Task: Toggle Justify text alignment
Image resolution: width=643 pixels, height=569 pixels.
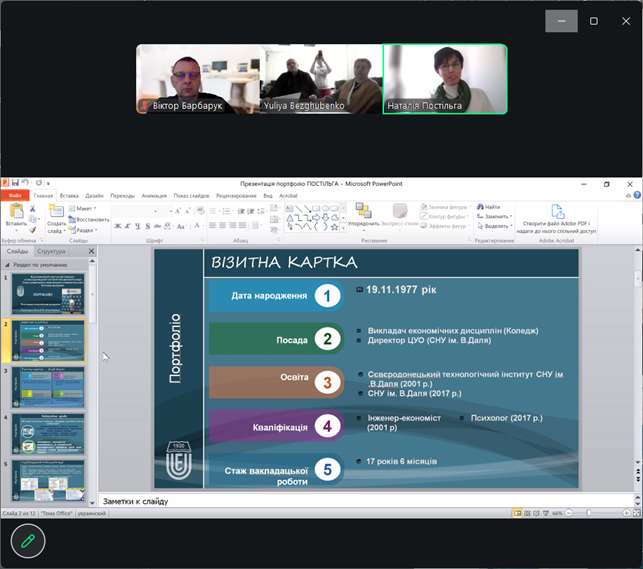Action: [243, 225]
